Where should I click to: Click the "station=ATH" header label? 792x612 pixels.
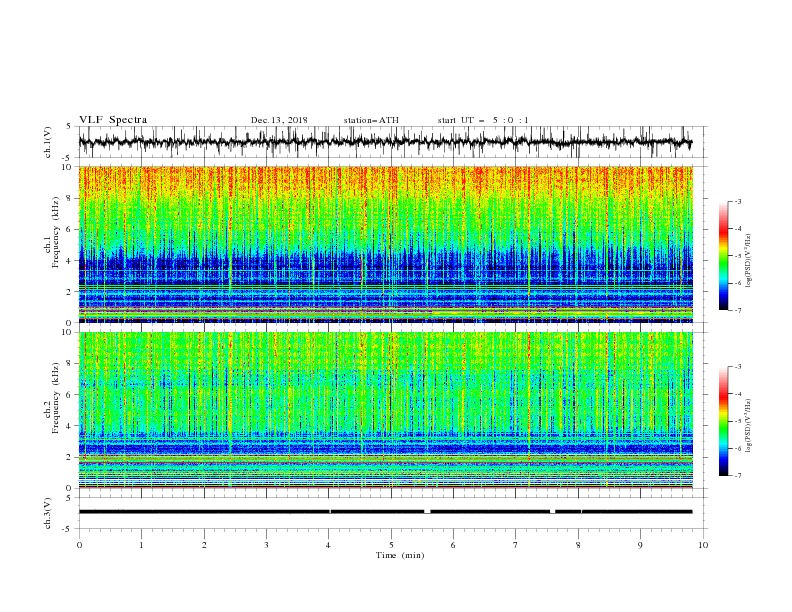click(x=371, y=120)
